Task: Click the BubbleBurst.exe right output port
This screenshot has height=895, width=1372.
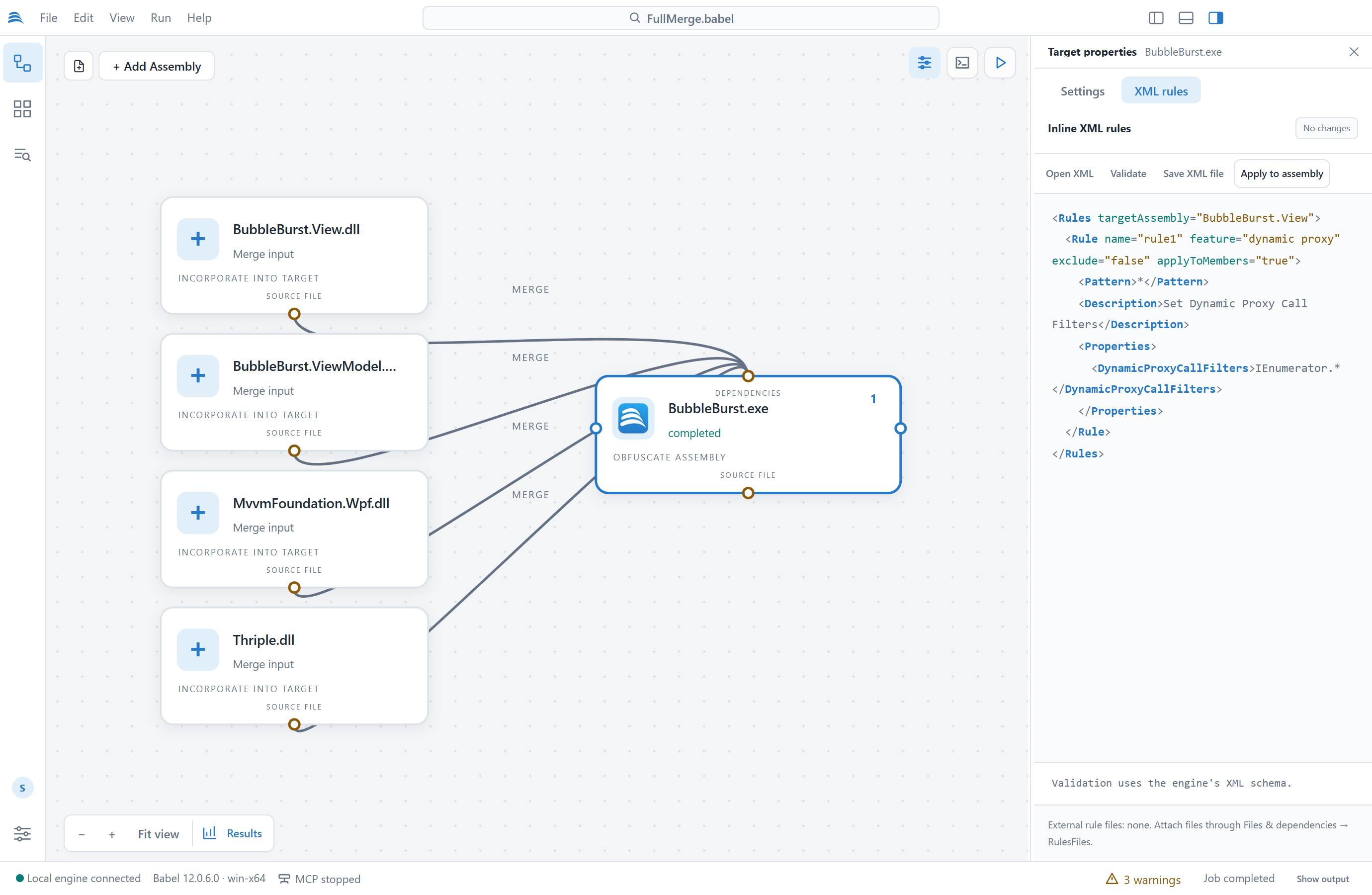Action: pos(901,429)
